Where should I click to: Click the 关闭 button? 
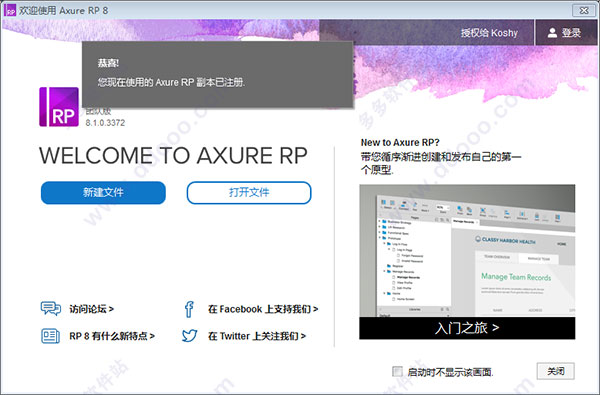pos(556,371)
